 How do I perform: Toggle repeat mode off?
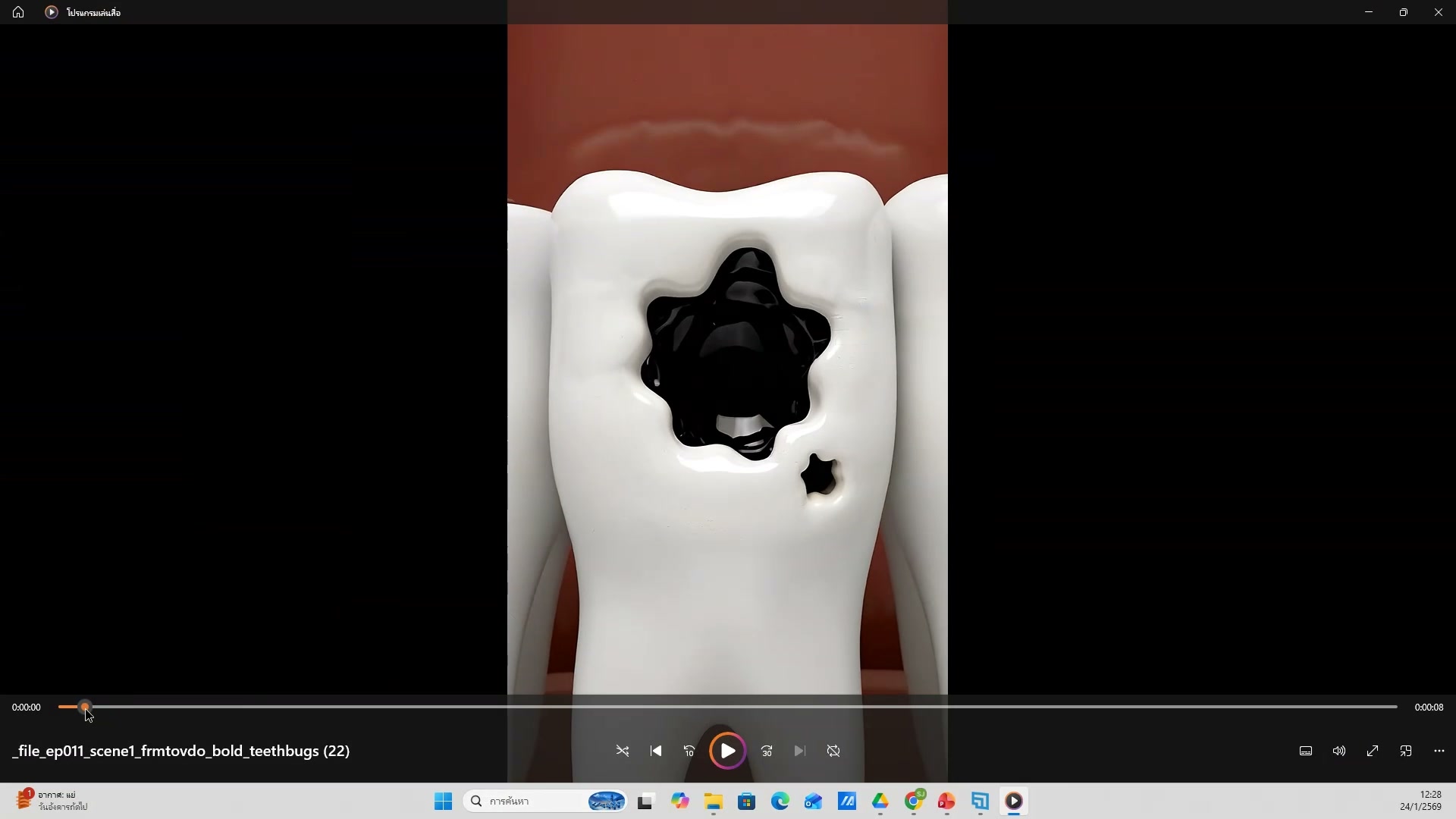[x=833, y=751]
